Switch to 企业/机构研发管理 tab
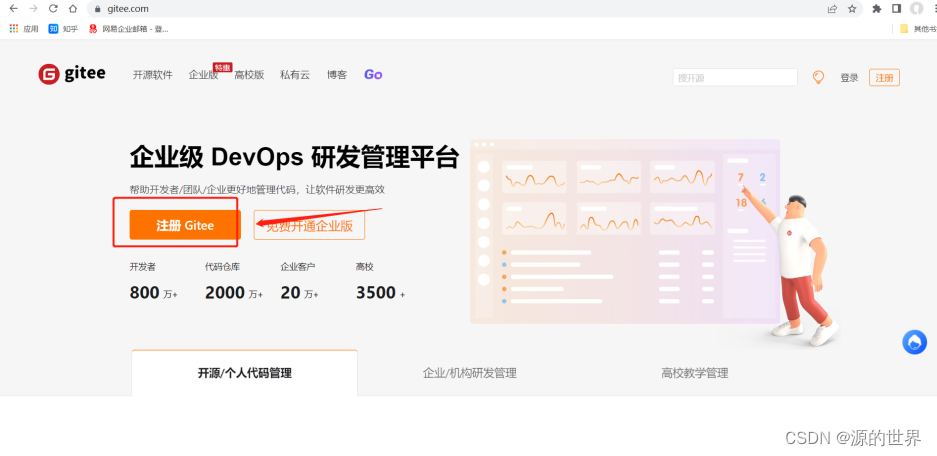Screen dimensions: 937x456 pos(470,374)
